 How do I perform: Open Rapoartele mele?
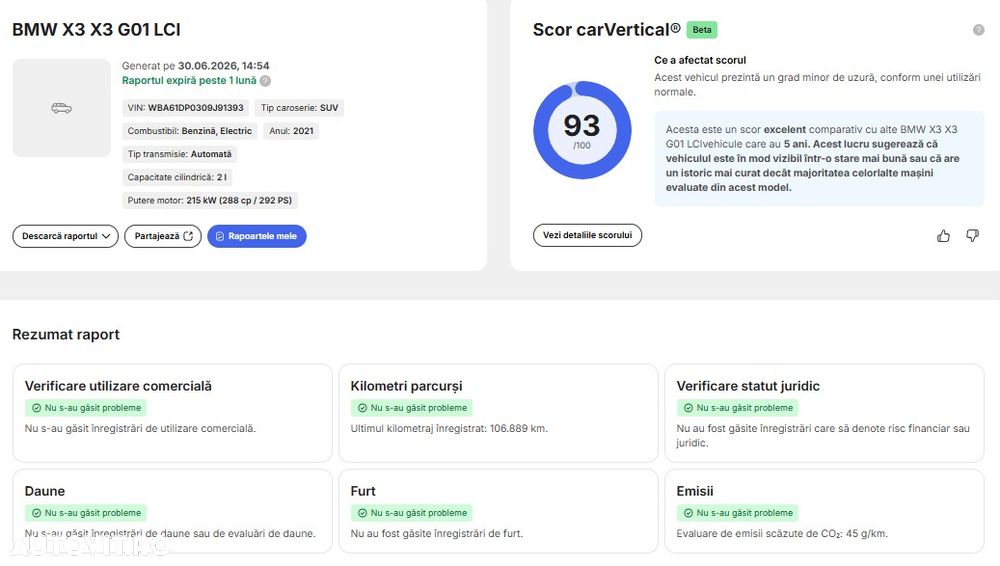click(256, 236)
